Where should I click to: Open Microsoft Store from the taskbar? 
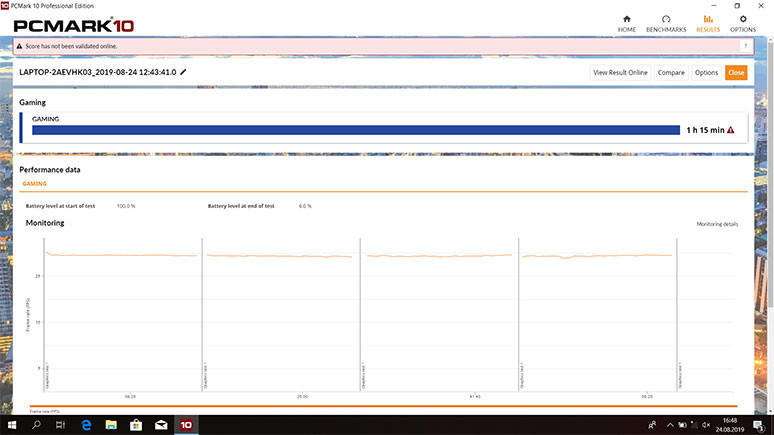click(x=136, y=425)
